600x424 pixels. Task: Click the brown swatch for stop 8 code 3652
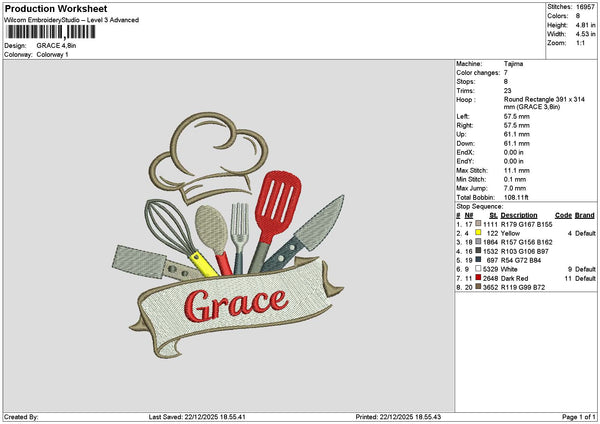pos(478,286)
